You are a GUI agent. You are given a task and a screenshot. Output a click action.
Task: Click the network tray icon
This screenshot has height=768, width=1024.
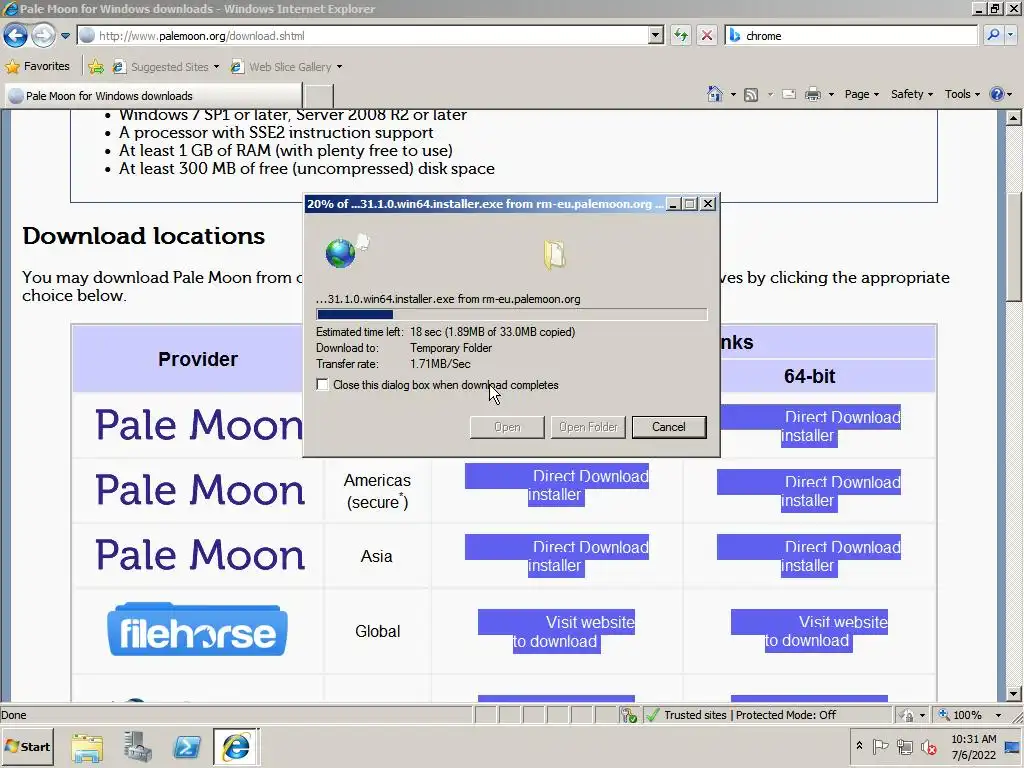[904, 746]
